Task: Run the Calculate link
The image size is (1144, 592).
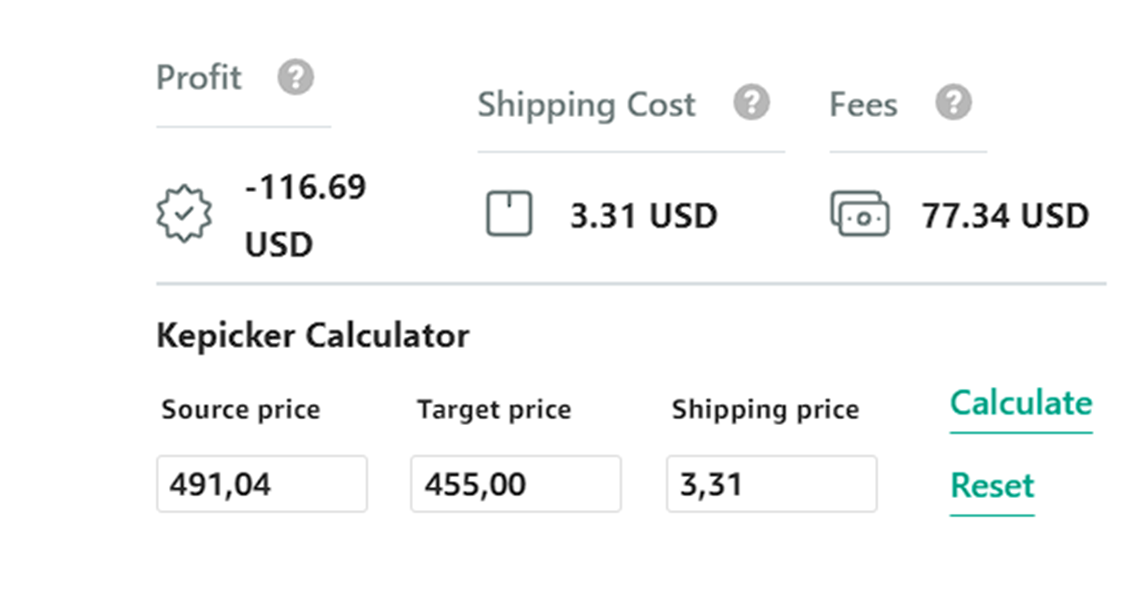Action: click(x=1021, y=404)
